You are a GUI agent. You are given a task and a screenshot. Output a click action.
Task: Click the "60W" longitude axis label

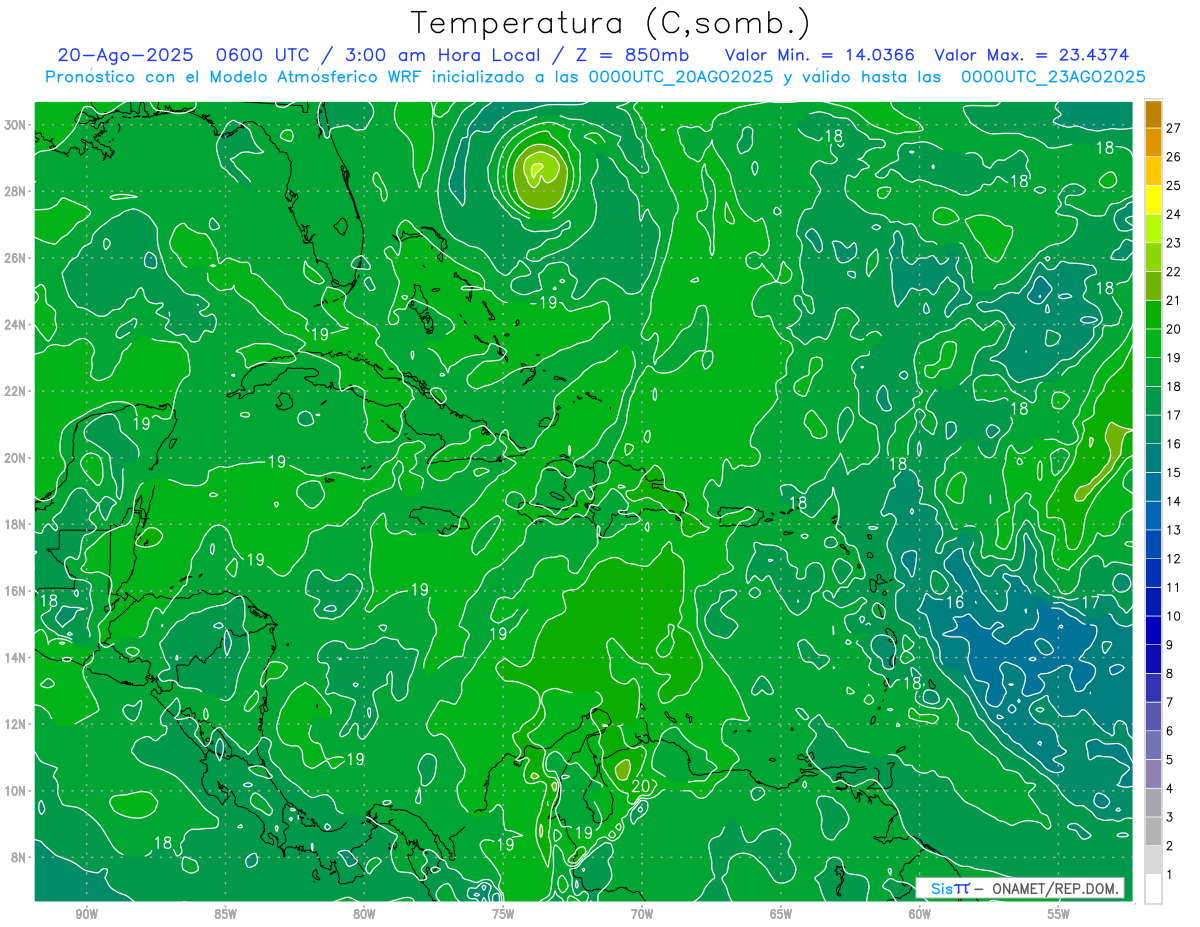coord(920,914)
